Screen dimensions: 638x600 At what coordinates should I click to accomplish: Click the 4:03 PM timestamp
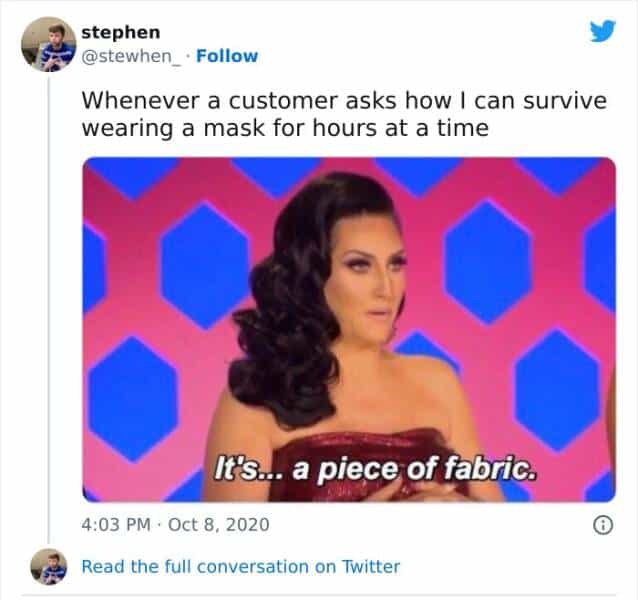[116, 524]
